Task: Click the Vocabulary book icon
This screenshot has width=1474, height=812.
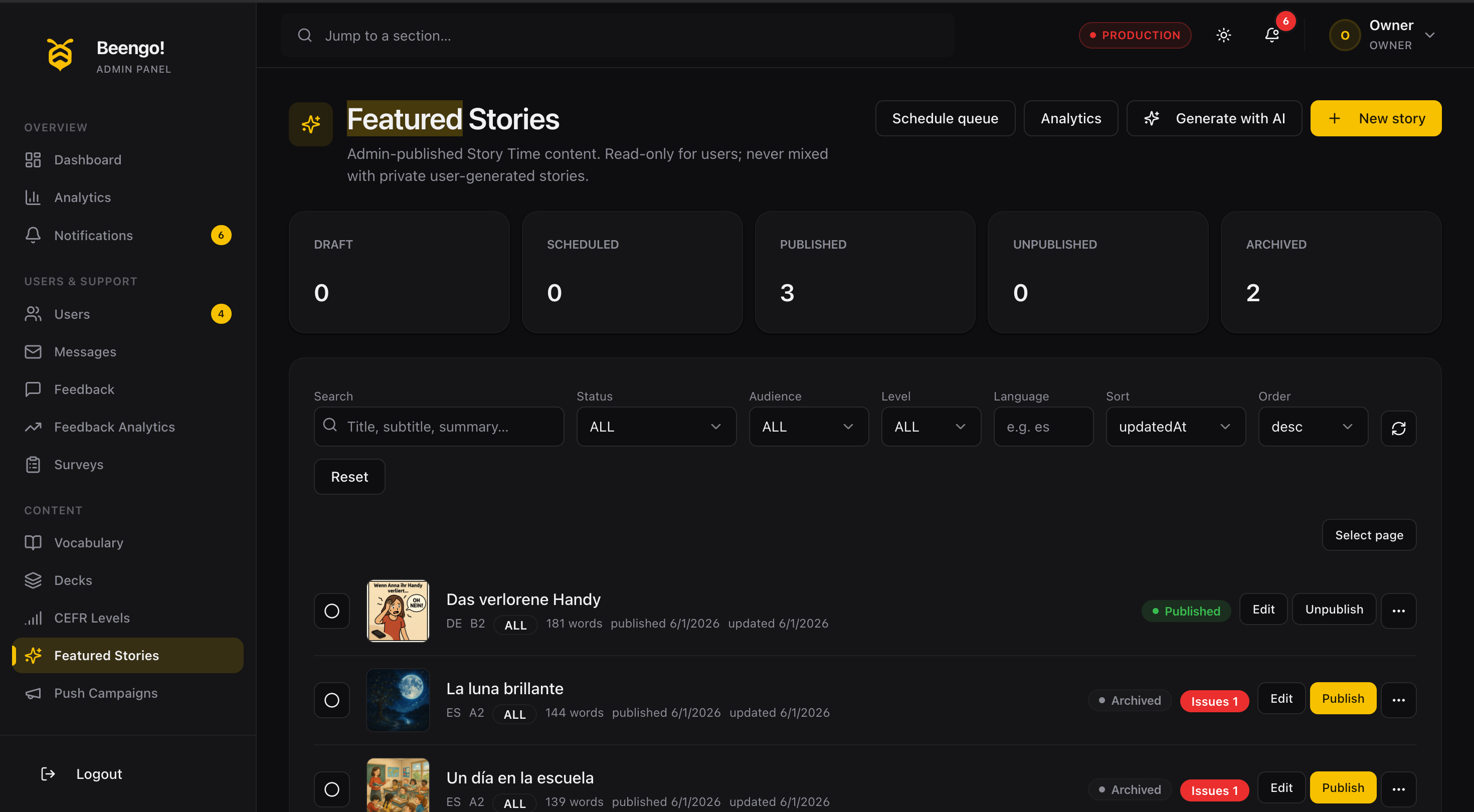Action: click(x=33, y=542)
